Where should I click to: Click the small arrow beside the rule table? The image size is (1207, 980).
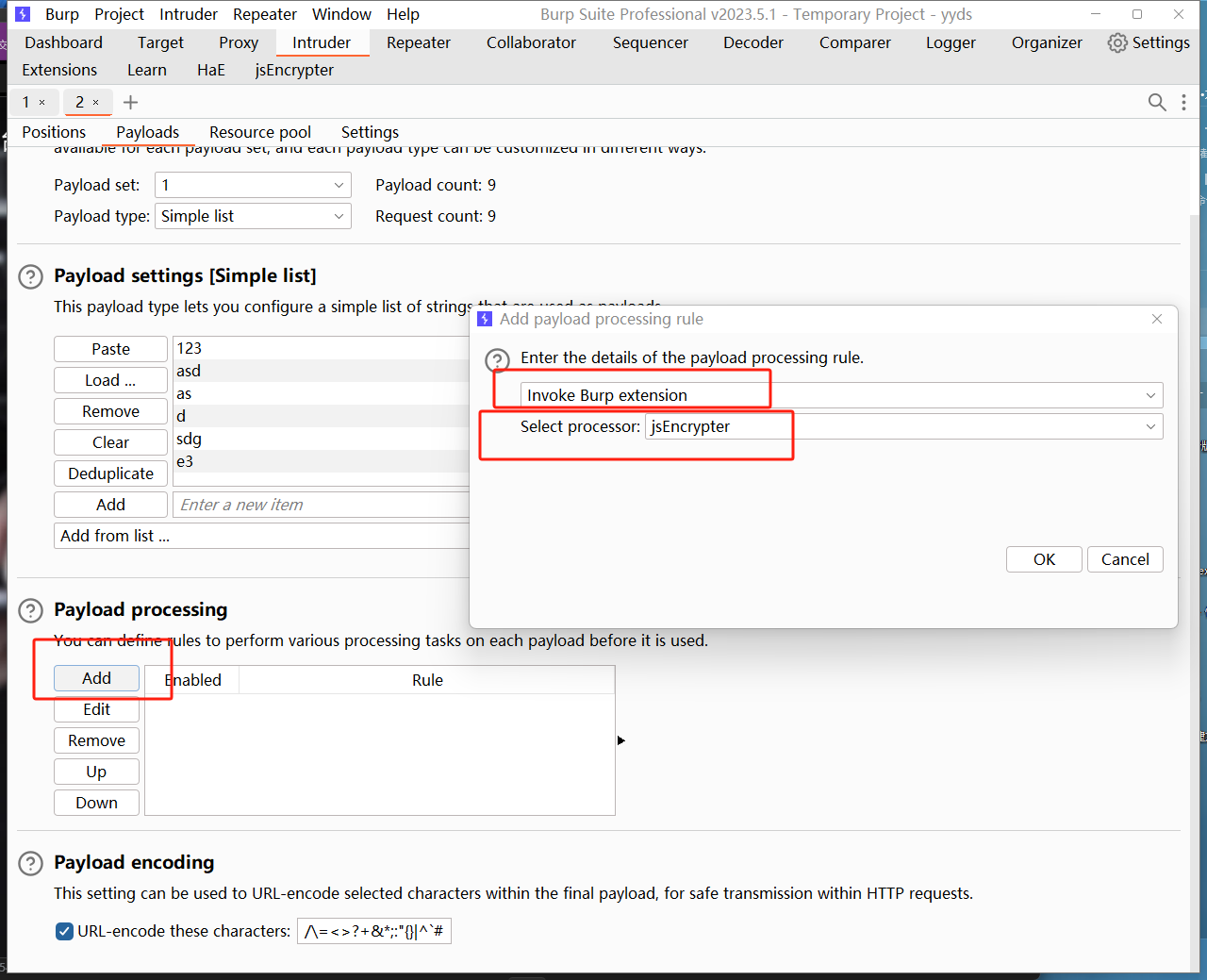tap(621, 740)
